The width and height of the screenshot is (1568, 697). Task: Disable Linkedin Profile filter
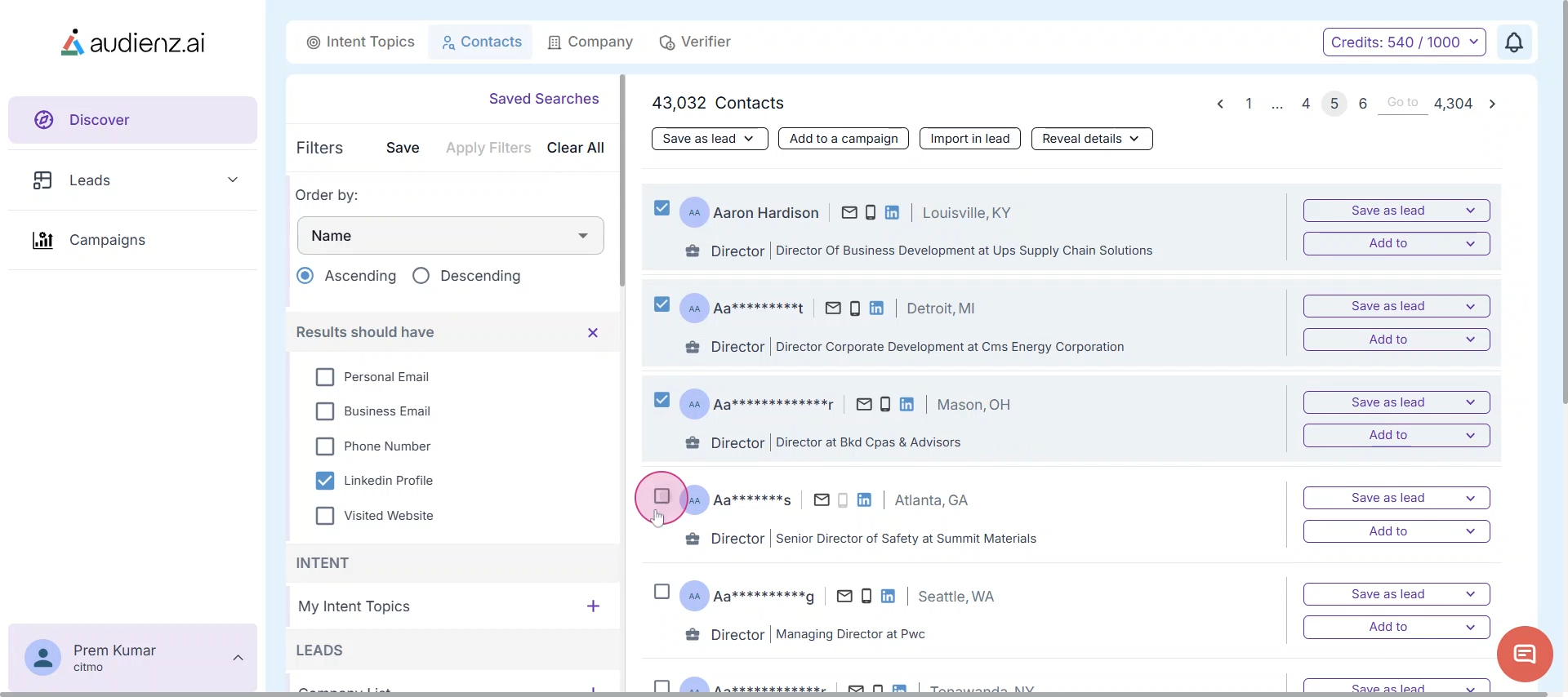(325, 481)
